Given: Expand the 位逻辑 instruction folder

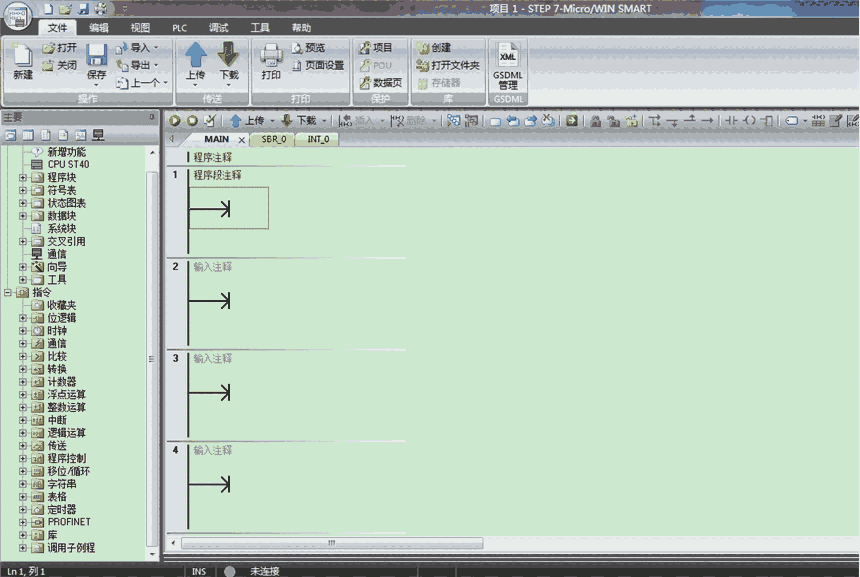Looking at the screenshot, I should pyautogui.click(x=23, y=318).
